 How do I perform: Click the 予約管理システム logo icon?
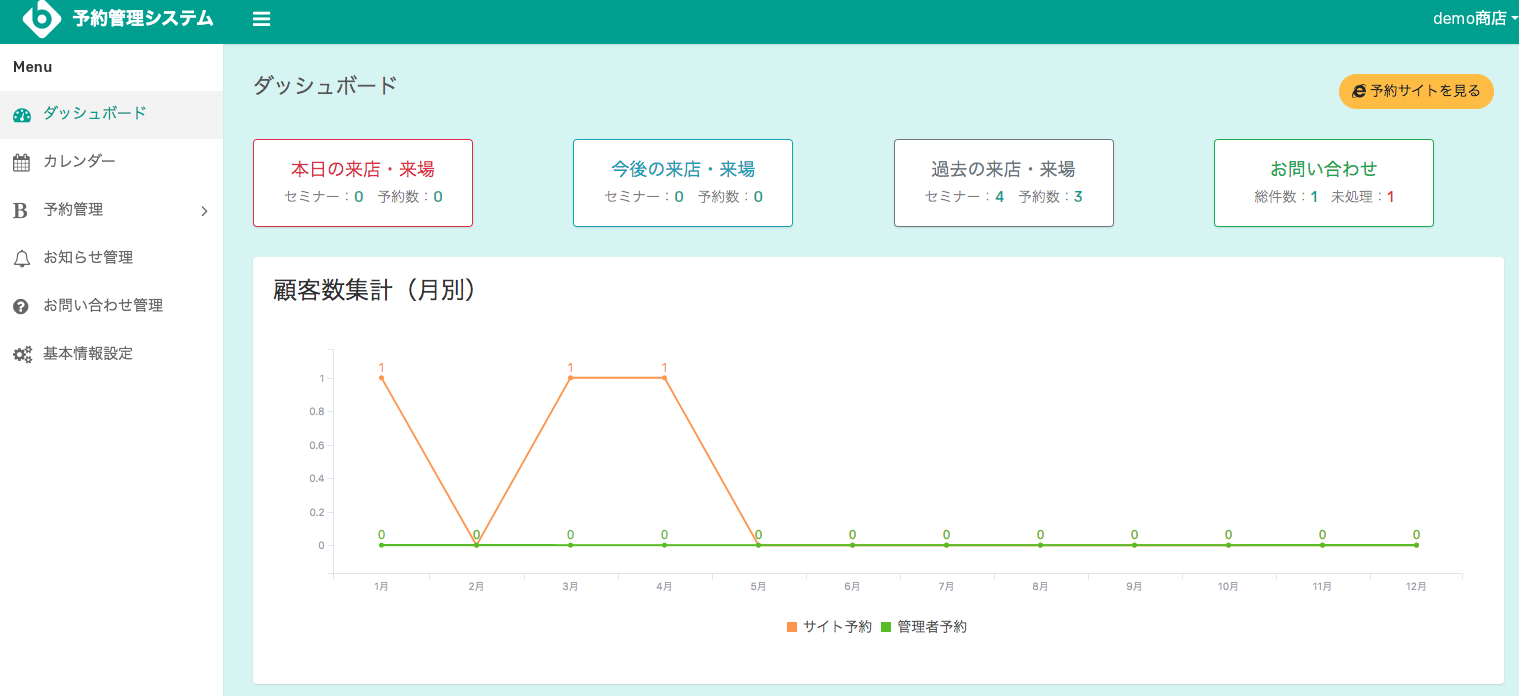41,17
